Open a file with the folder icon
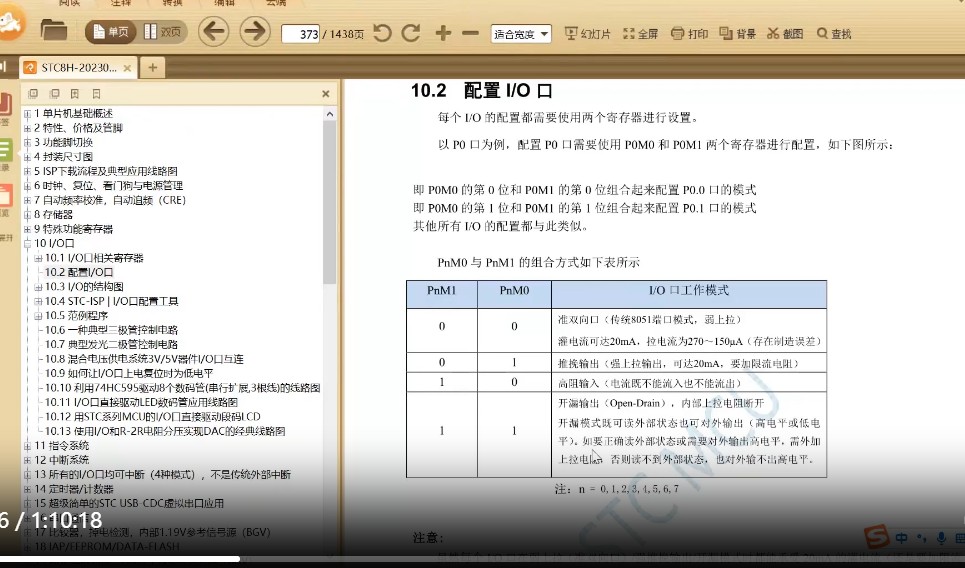This screenshot has height=568, width=965. point(54,30)
